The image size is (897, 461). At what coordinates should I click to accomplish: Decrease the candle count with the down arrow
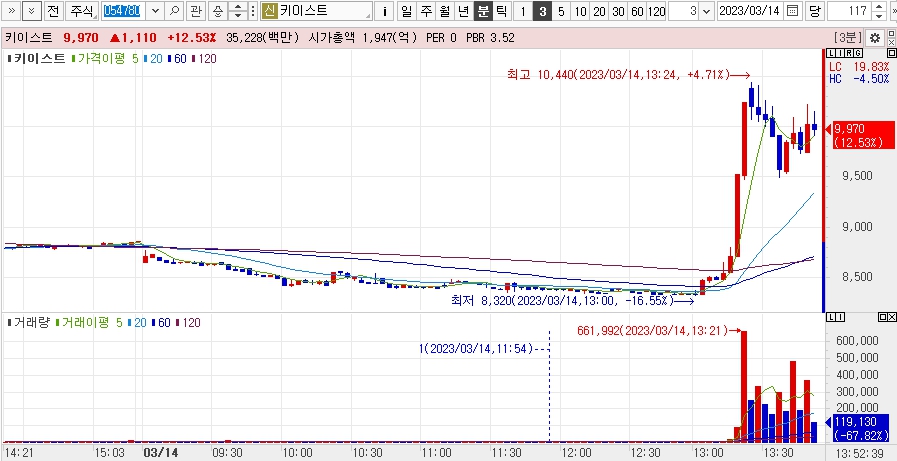click(x=878, y=14)
